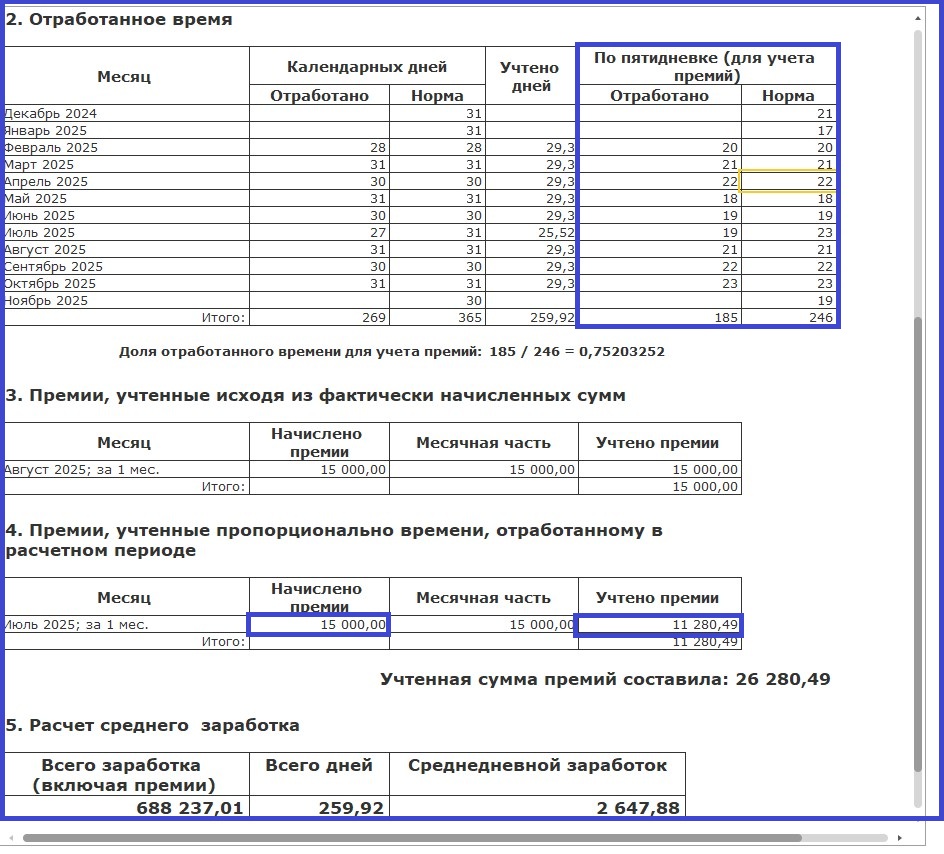Click the horizontal scrollbar thumb
This screenshot has width=944, height=854.
(410, 837)
